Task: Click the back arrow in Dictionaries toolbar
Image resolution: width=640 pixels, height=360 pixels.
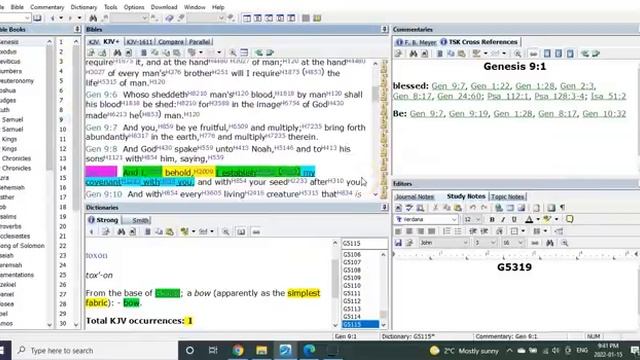Action: [91, 232]
